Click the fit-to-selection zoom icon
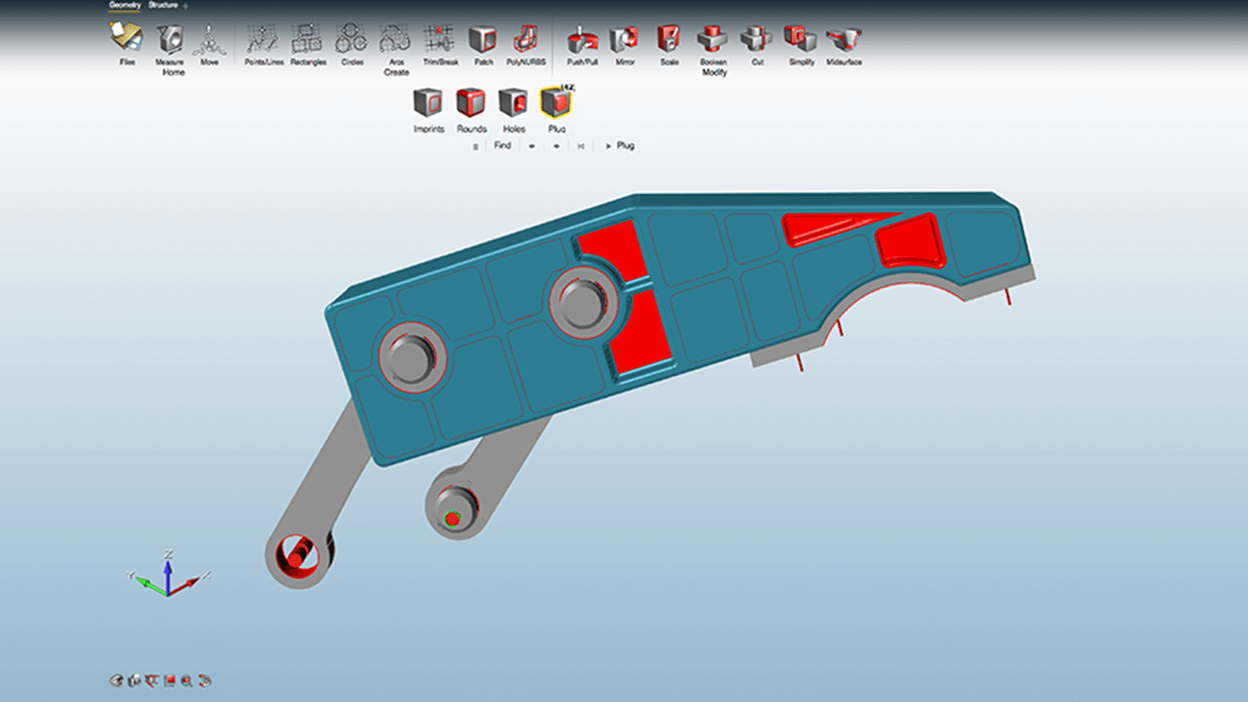 click(x=187, y=681)
